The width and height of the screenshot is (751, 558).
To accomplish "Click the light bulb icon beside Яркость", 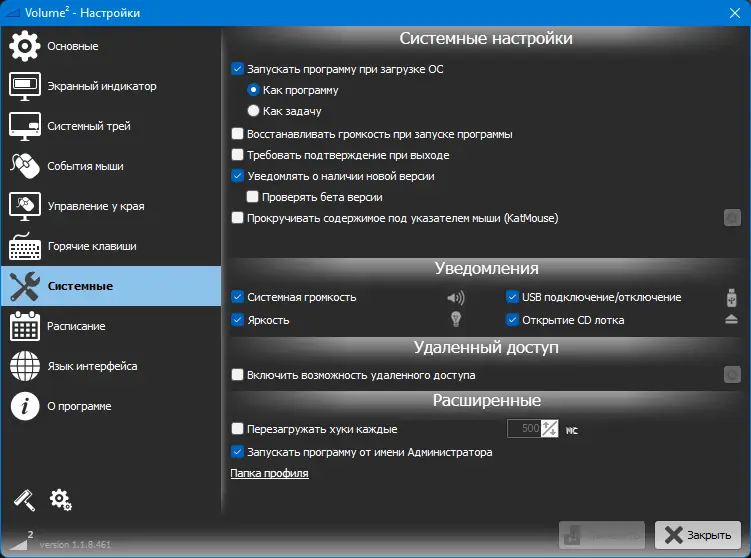I will (x=455, y=319).
